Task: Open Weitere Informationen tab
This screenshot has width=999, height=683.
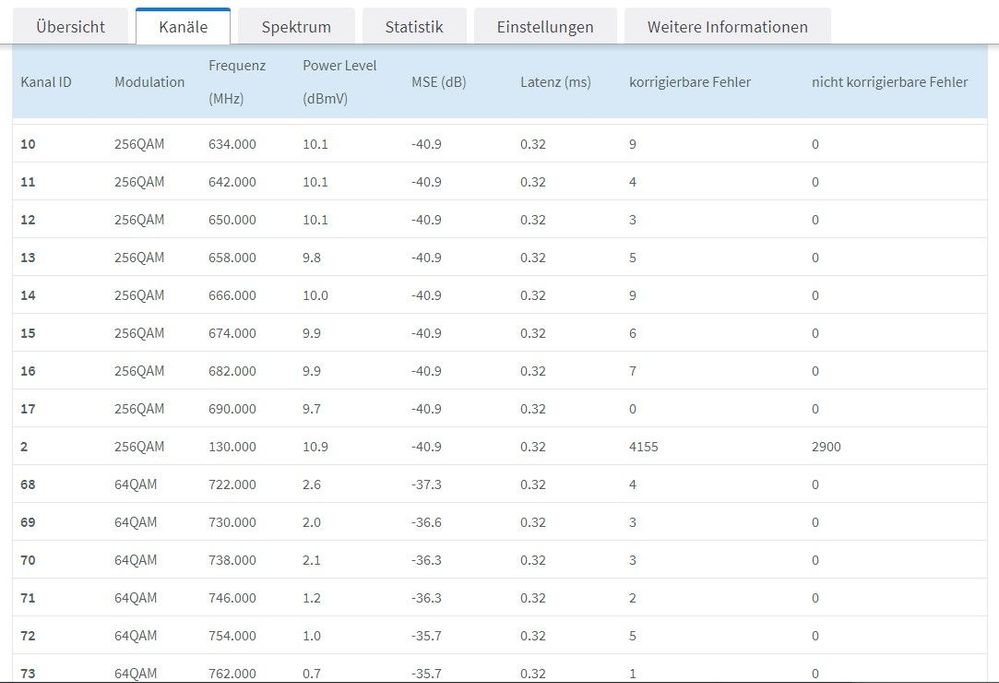Action: click(x=728, y=27)
